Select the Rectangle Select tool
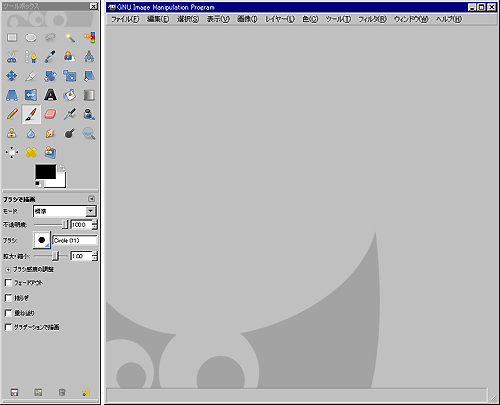 tap(12, 37)
